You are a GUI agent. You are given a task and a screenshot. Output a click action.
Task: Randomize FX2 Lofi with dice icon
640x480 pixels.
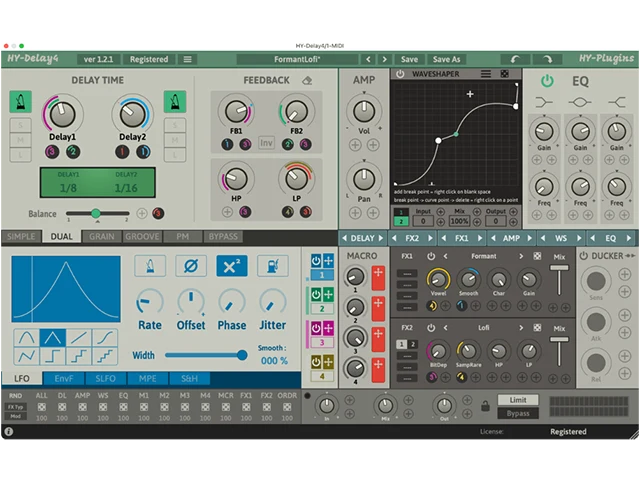point(537,328)
